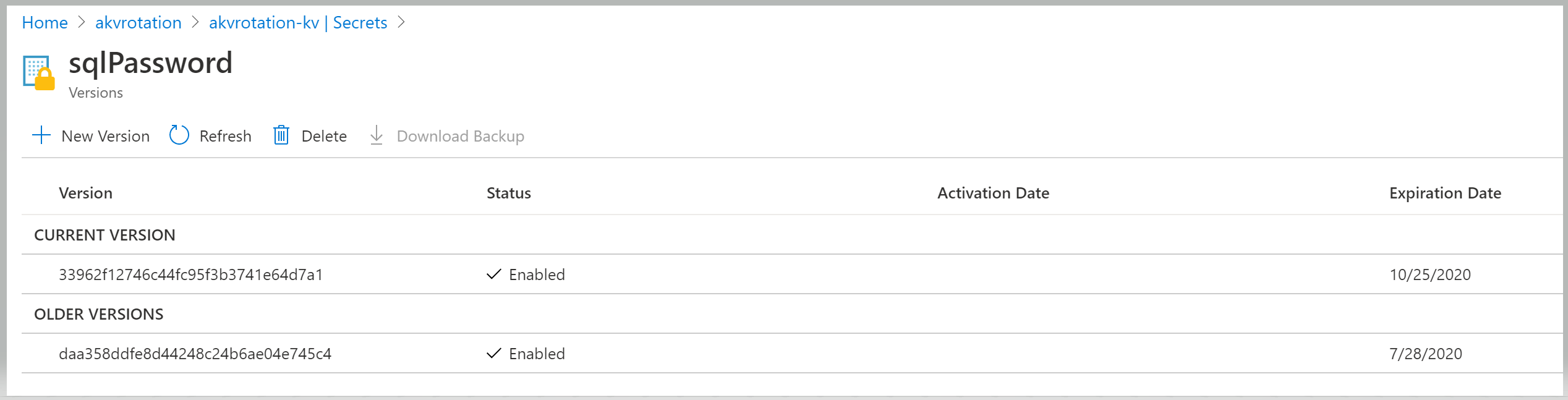This screenshot has width=1568, height=400.
Task: Click the New Version plus icon
Action: (41, 135)
